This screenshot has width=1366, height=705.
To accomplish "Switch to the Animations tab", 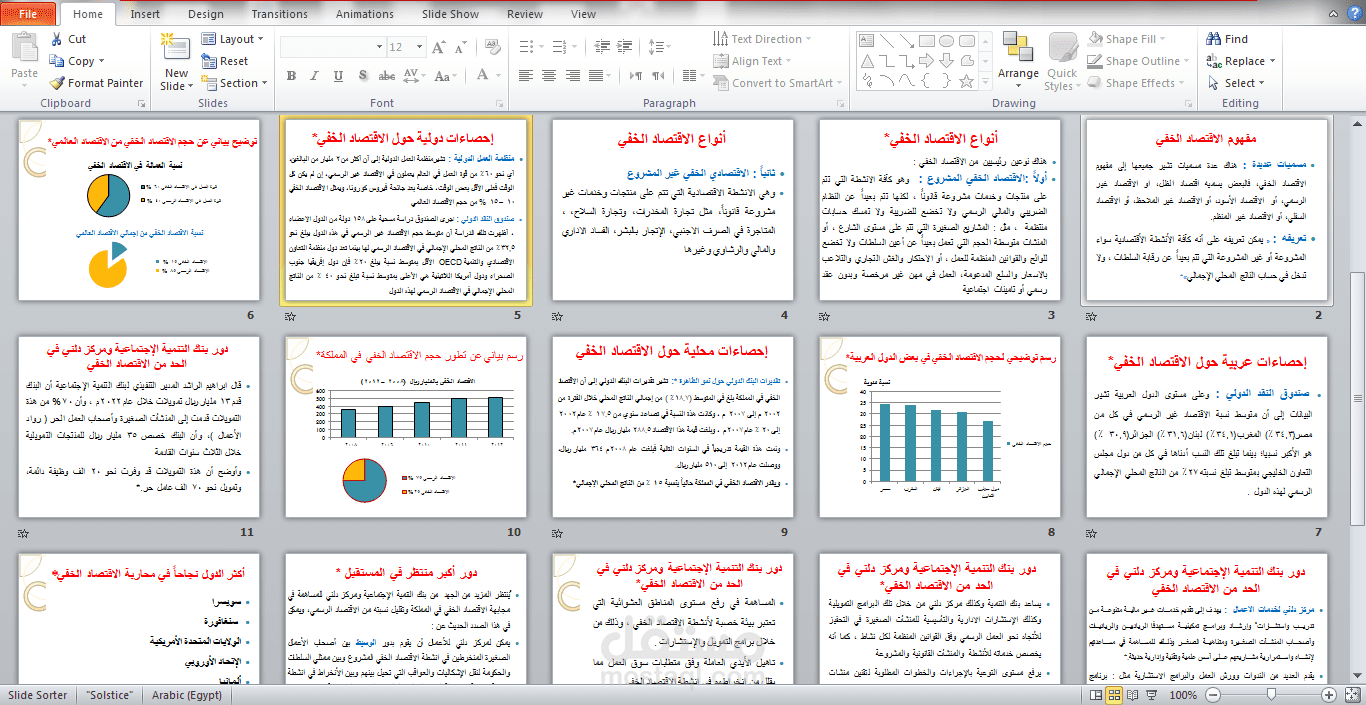I will tap(365, 14).
